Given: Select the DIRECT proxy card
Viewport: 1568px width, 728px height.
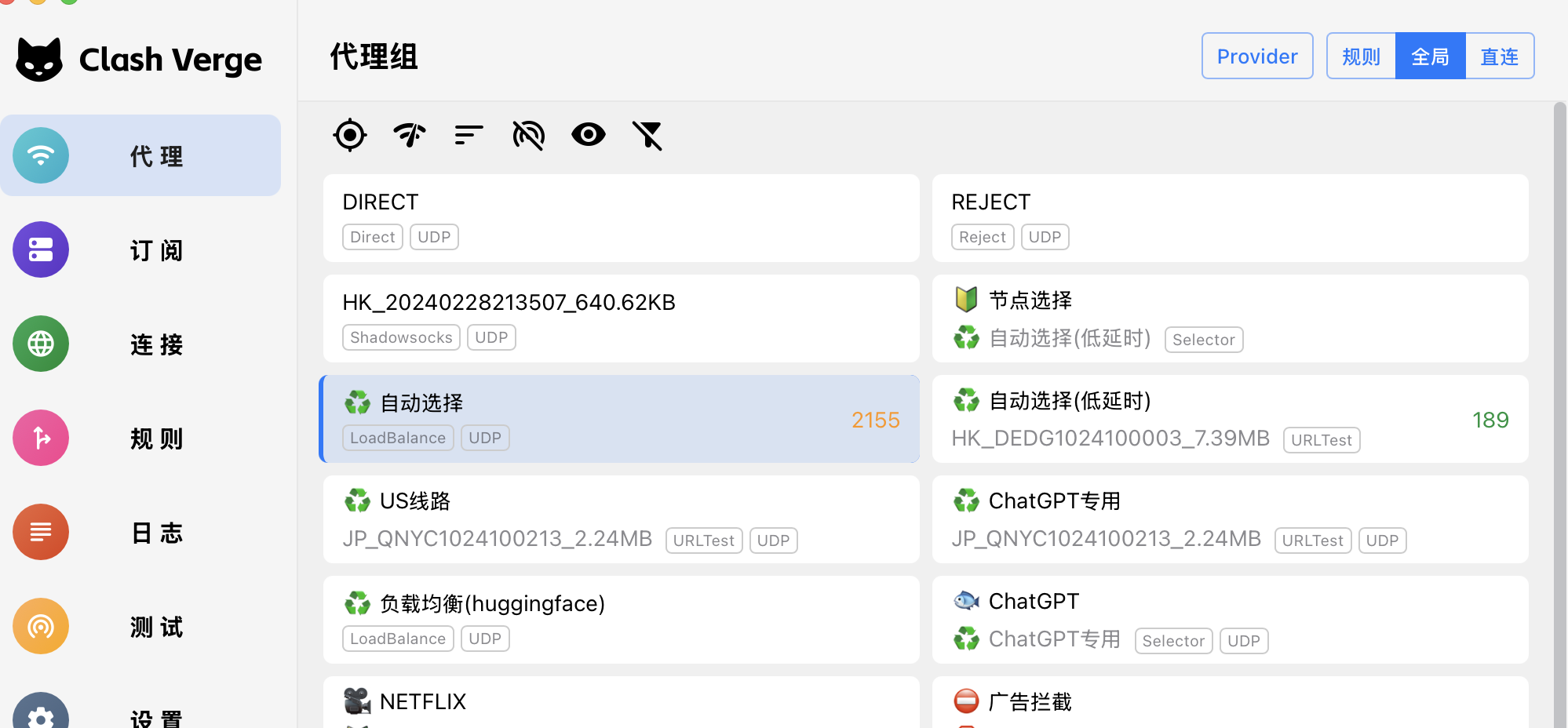Looking at the screenshot, I should pos(621,218).
